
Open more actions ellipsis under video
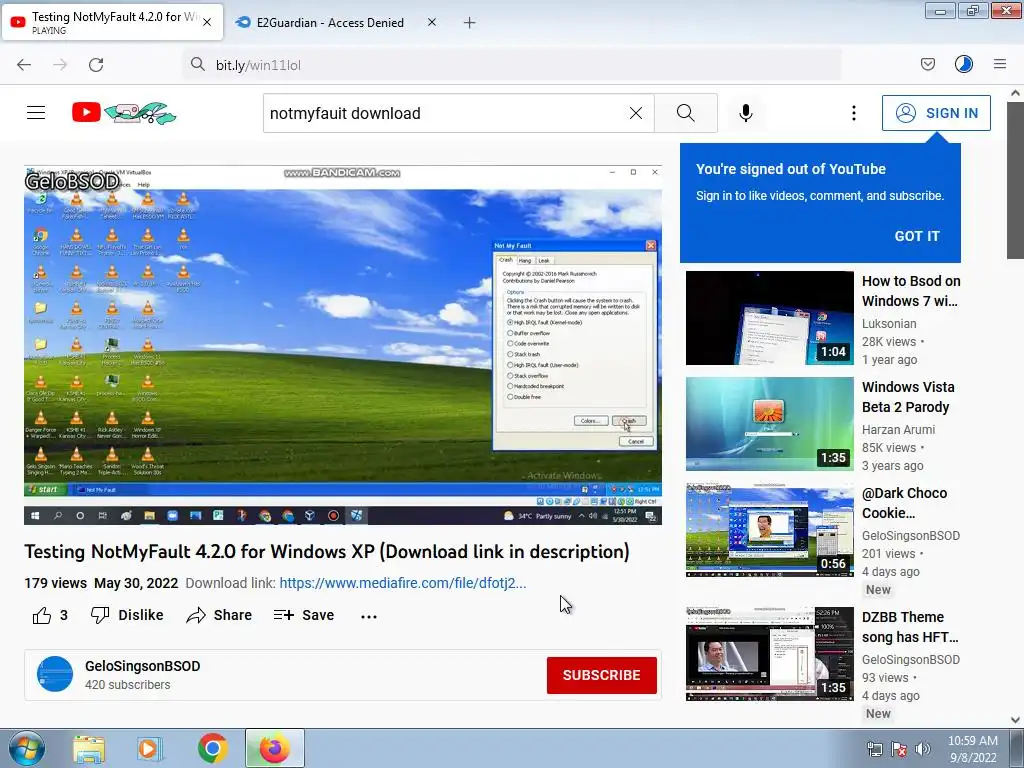pos(369,616)
